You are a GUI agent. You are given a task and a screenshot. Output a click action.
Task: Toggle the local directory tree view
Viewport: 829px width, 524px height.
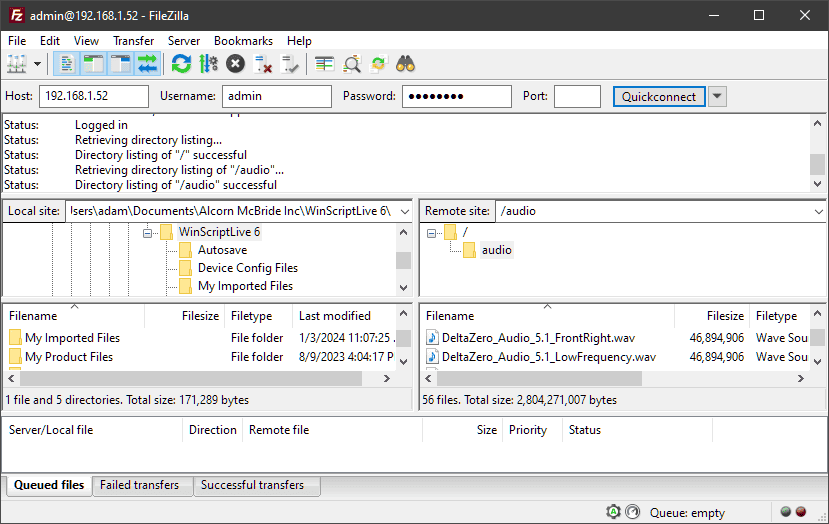[94, 64]
